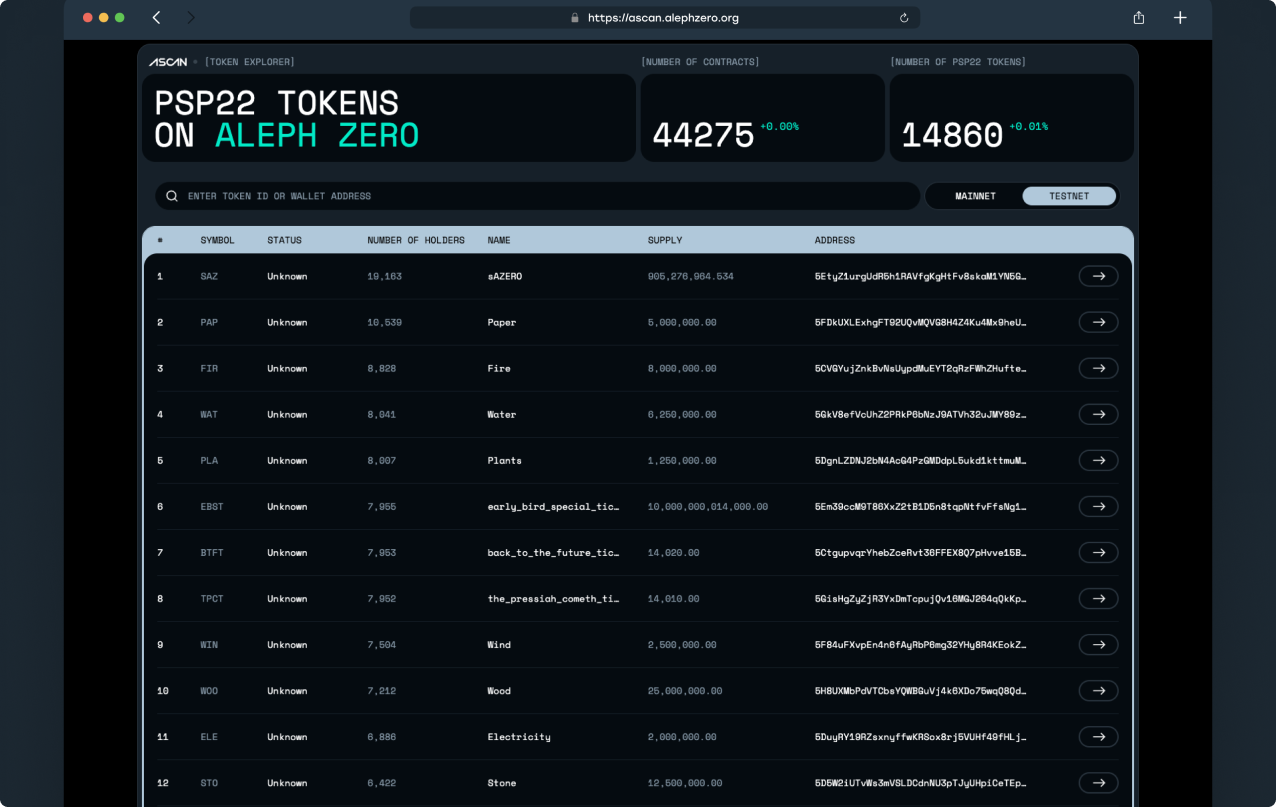Click the ASCAN logo
This screenshot has width=1276, height=807.
168,62
